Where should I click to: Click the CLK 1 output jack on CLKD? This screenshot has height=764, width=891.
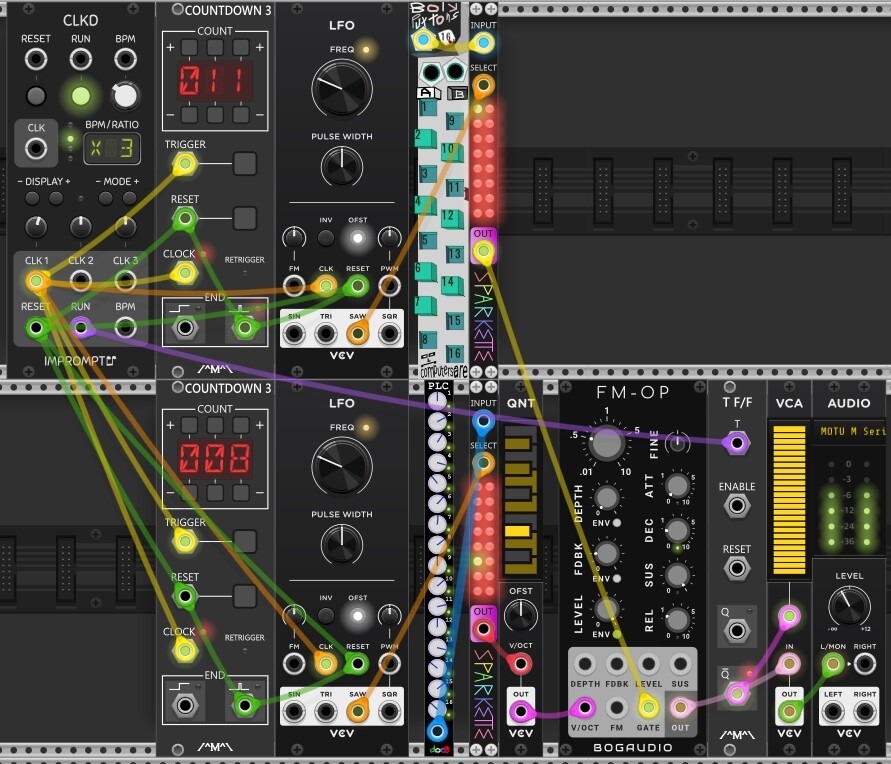(x=36, y=281)
